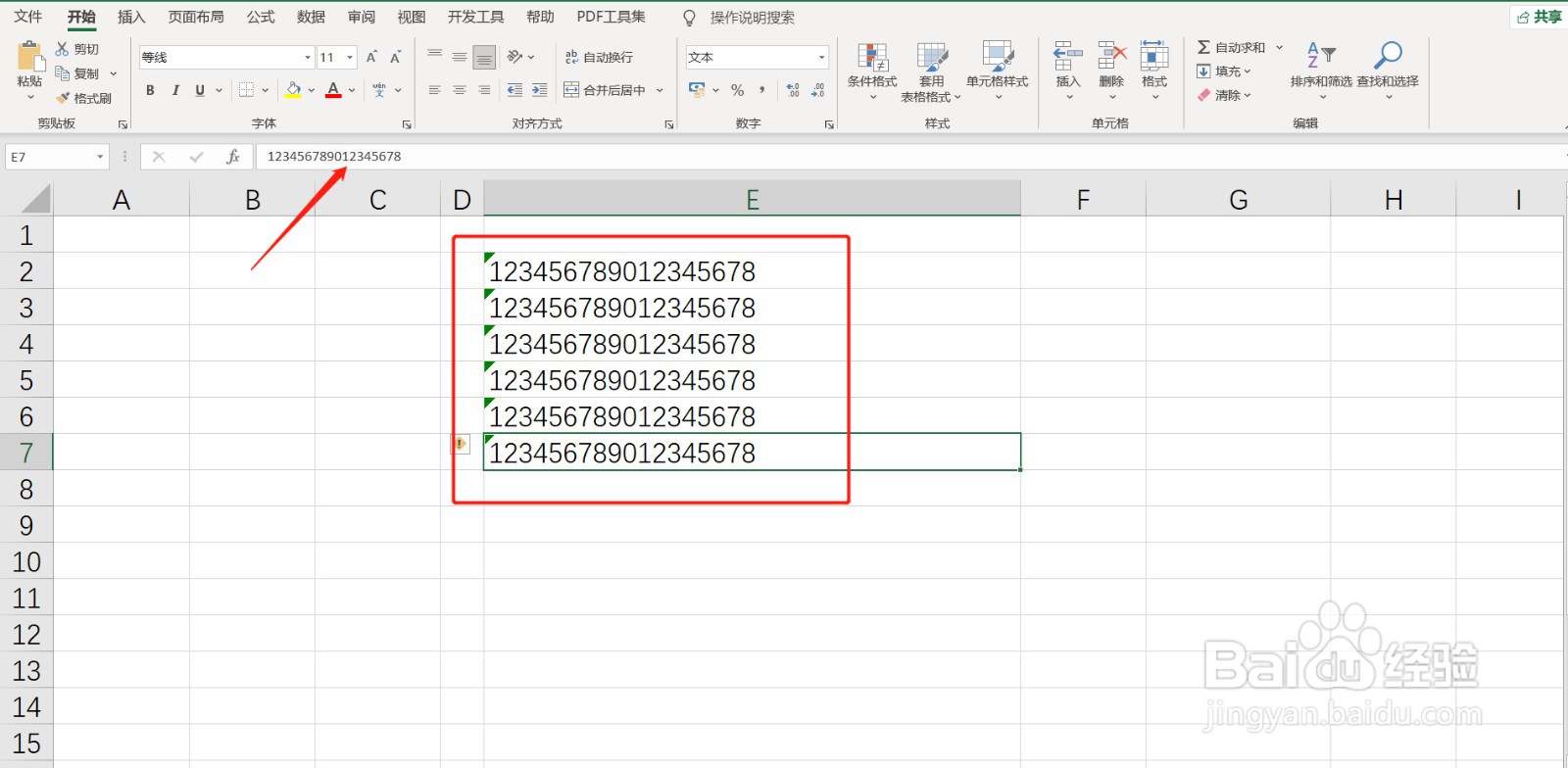Switch to the 审阅 (Review) tab

click(362, 17)
